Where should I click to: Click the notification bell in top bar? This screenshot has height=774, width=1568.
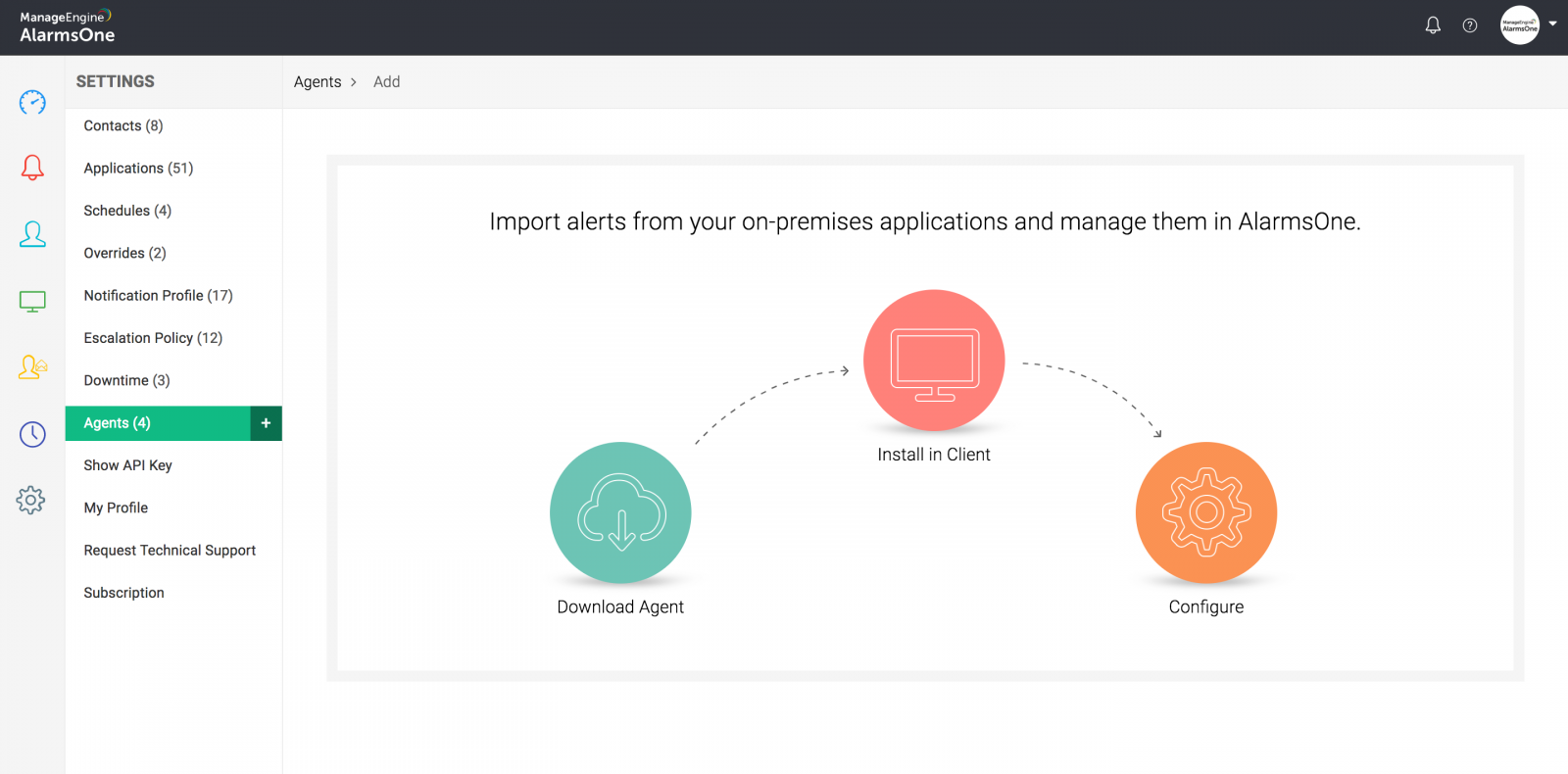[x=1433, y=25]
